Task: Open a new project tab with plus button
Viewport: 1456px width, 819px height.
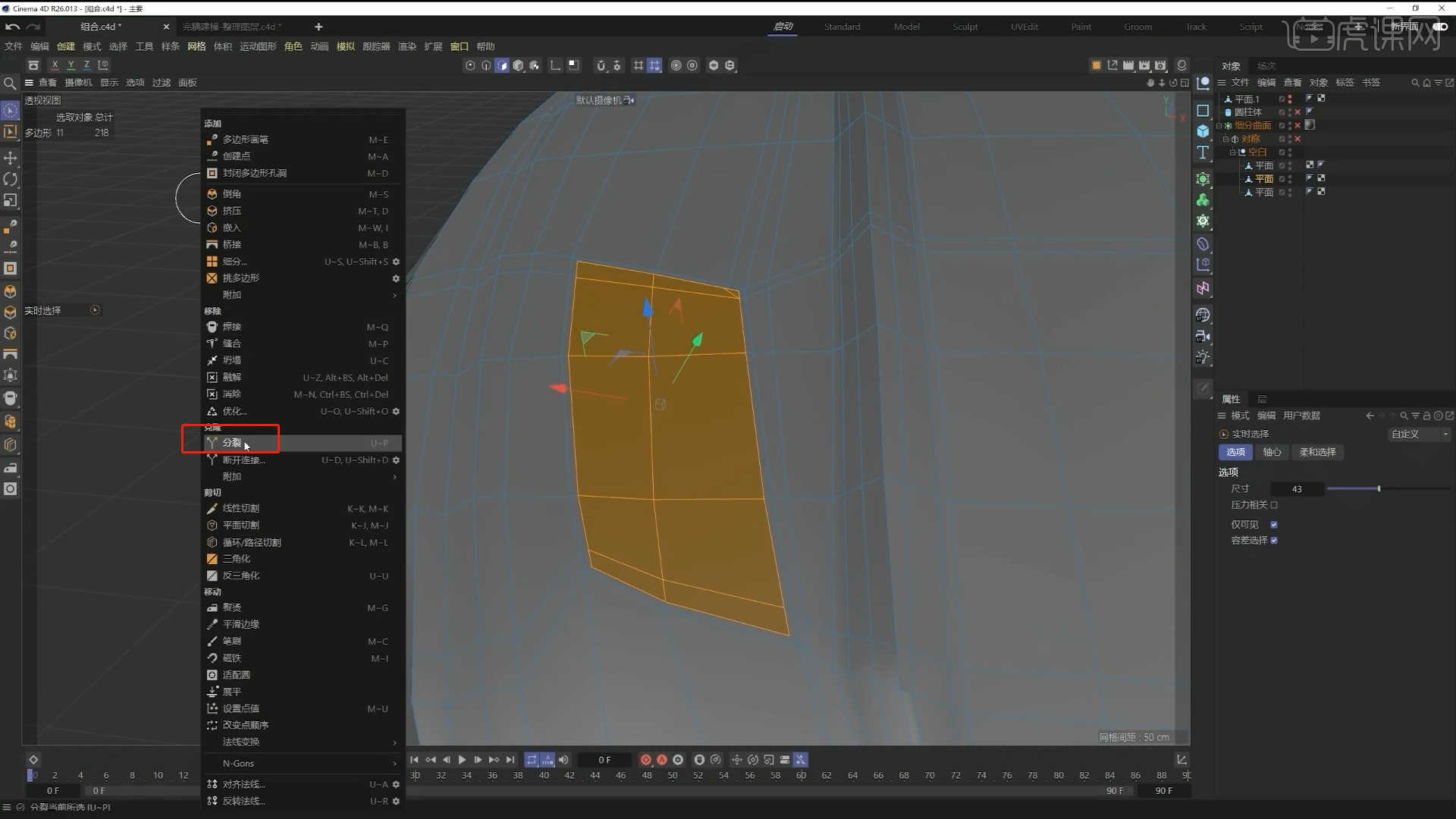Action: [x=318, y=27]
